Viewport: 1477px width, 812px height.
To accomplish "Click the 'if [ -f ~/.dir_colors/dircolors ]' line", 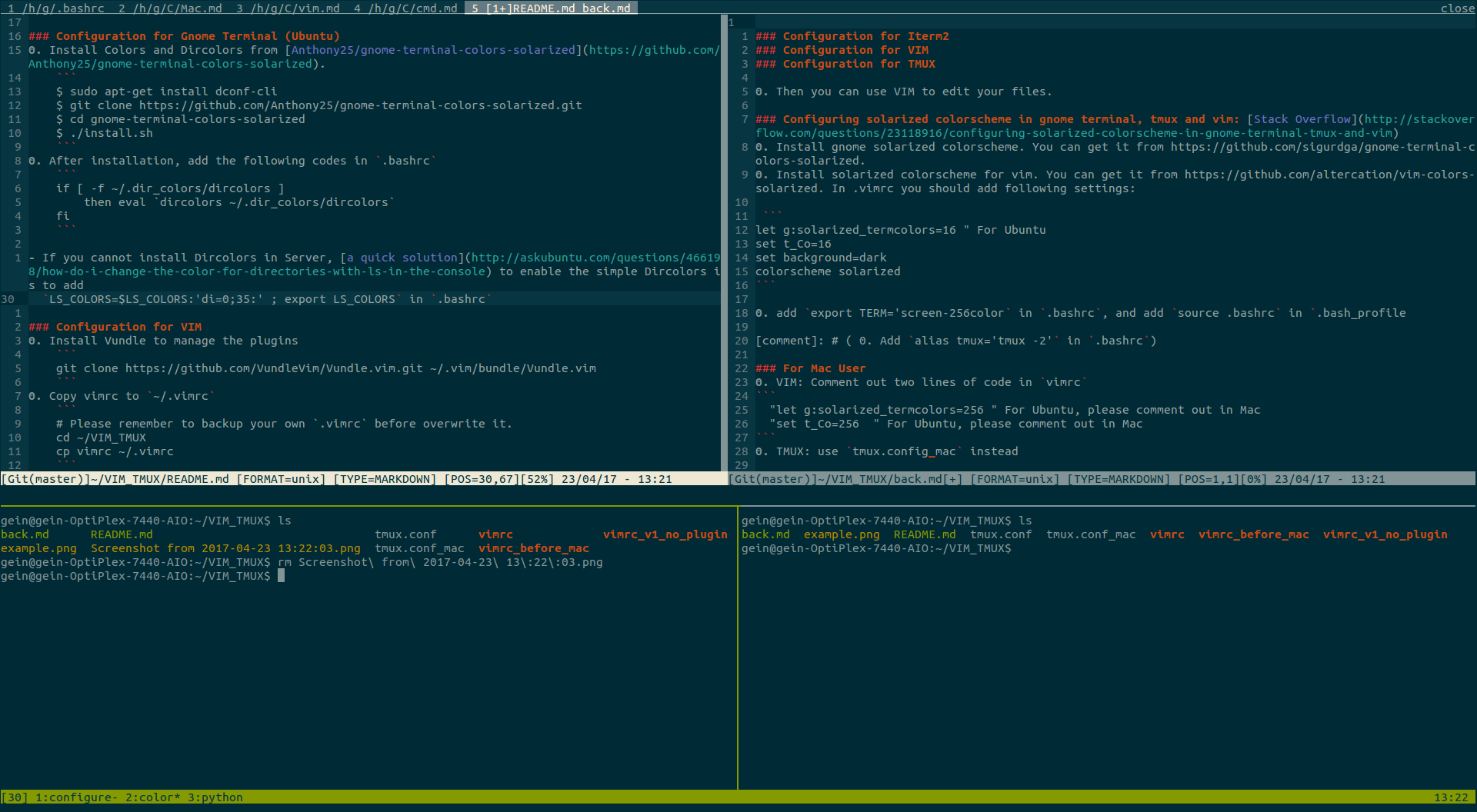I will [x=170, y=188].
